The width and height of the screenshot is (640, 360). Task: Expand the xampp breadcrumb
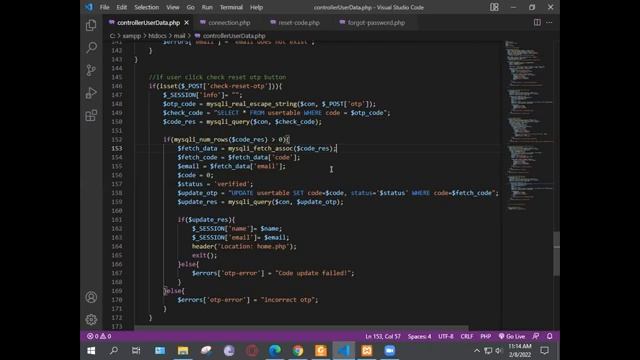click(132, 36)
